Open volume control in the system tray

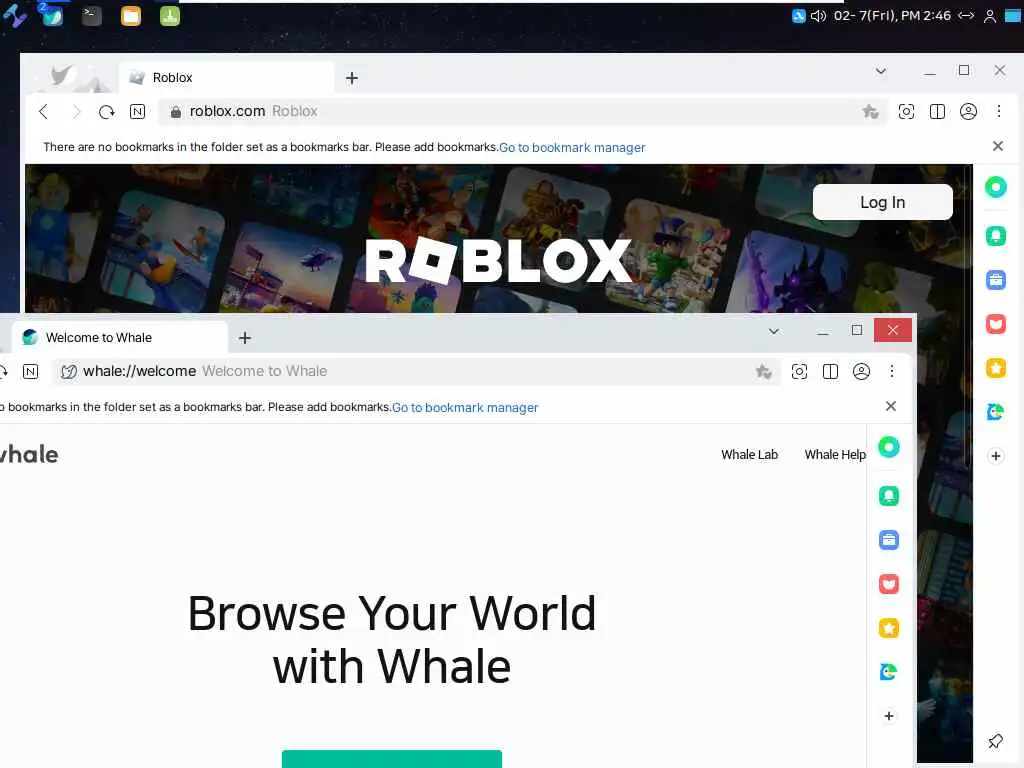tap(818, 16)
